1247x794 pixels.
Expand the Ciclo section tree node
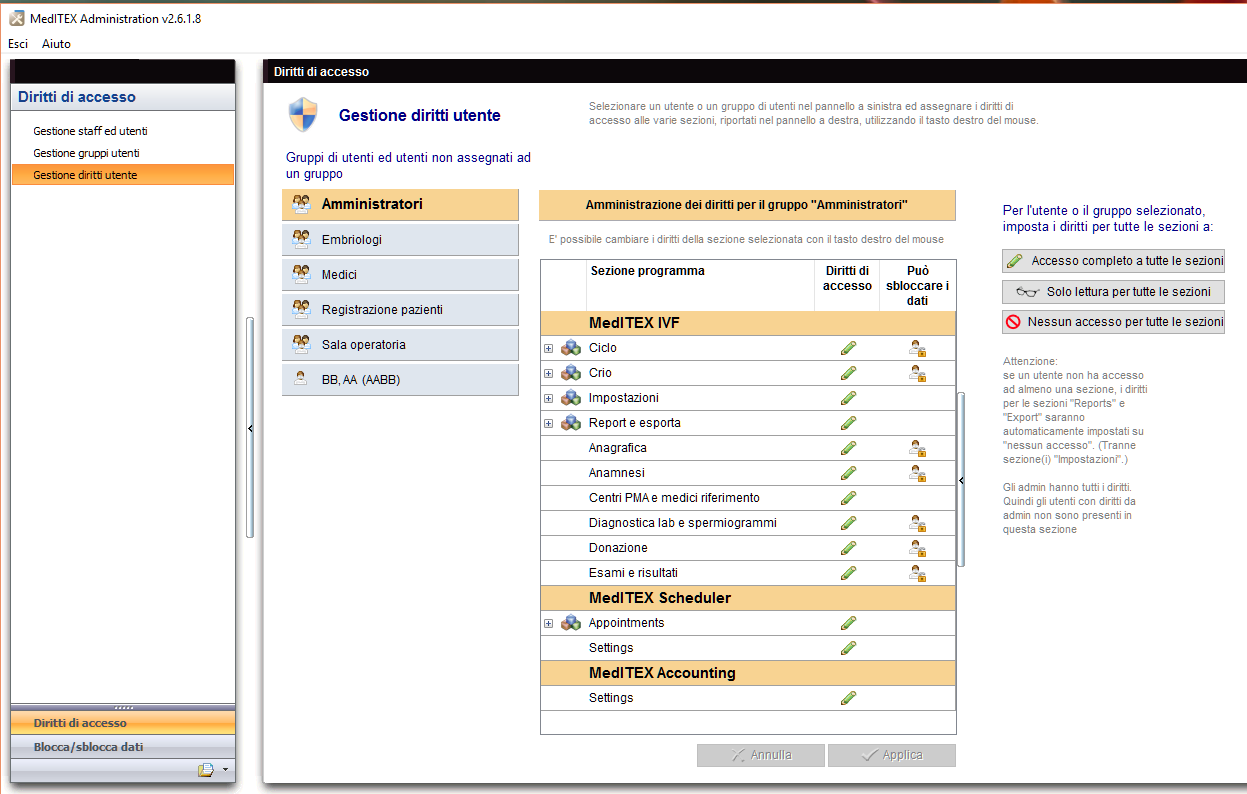[548, 348]
